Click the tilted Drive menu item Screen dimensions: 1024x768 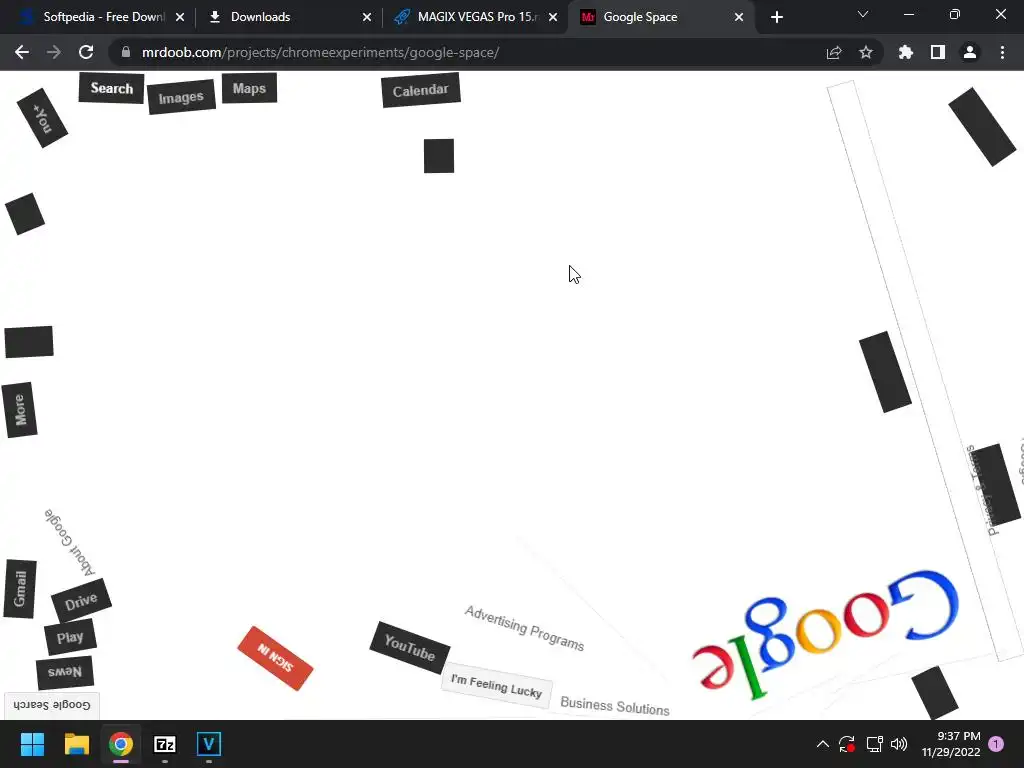[x=81, y=601]
